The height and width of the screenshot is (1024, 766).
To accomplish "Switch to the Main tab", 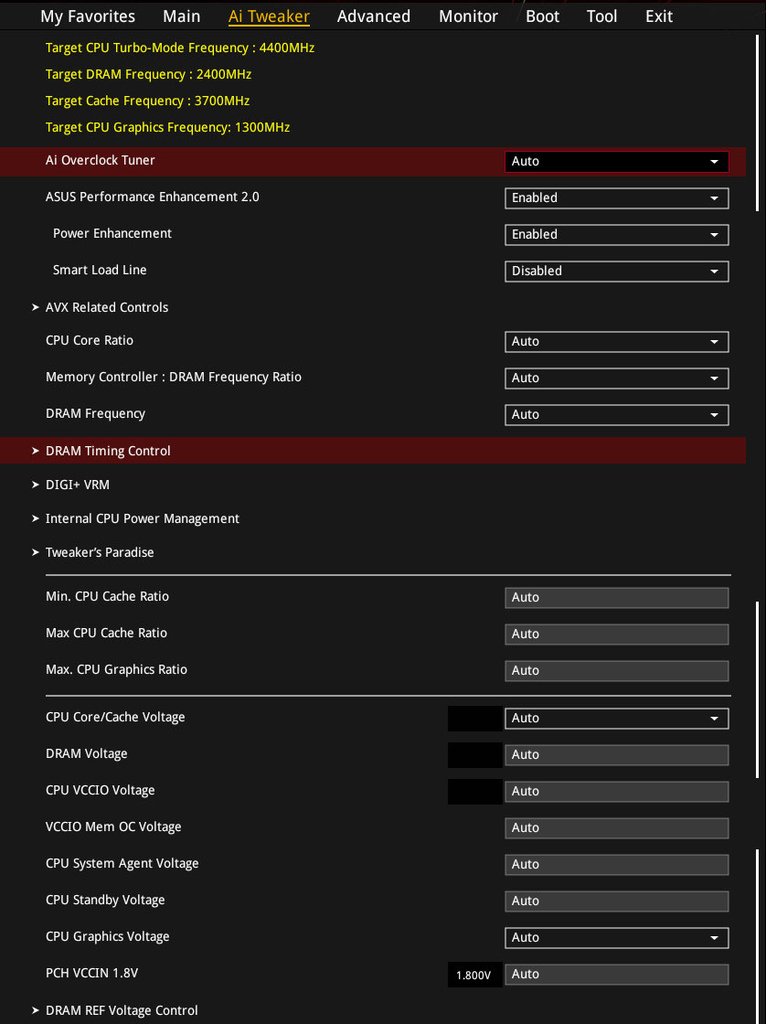I will [x=182, y=16].
